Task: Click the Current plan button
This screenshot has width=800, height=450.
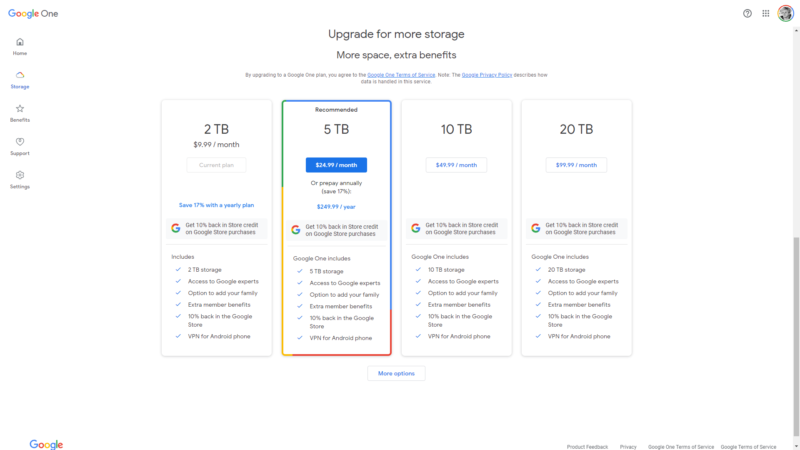Action: (216, 165)
